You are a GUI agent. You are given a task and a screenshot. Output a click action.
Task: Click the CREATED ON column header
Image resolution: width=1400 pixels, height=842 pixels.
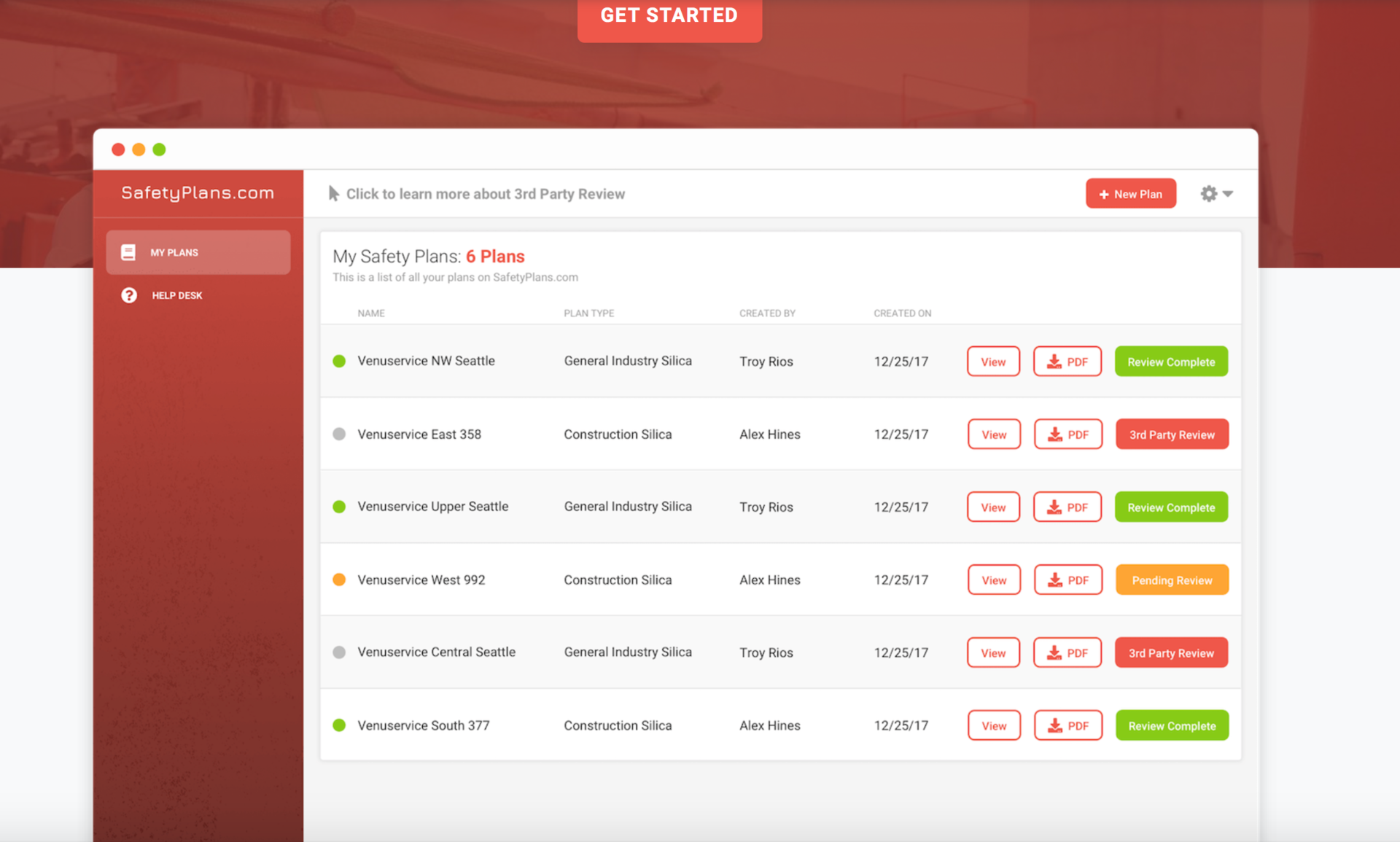point(903,313)
